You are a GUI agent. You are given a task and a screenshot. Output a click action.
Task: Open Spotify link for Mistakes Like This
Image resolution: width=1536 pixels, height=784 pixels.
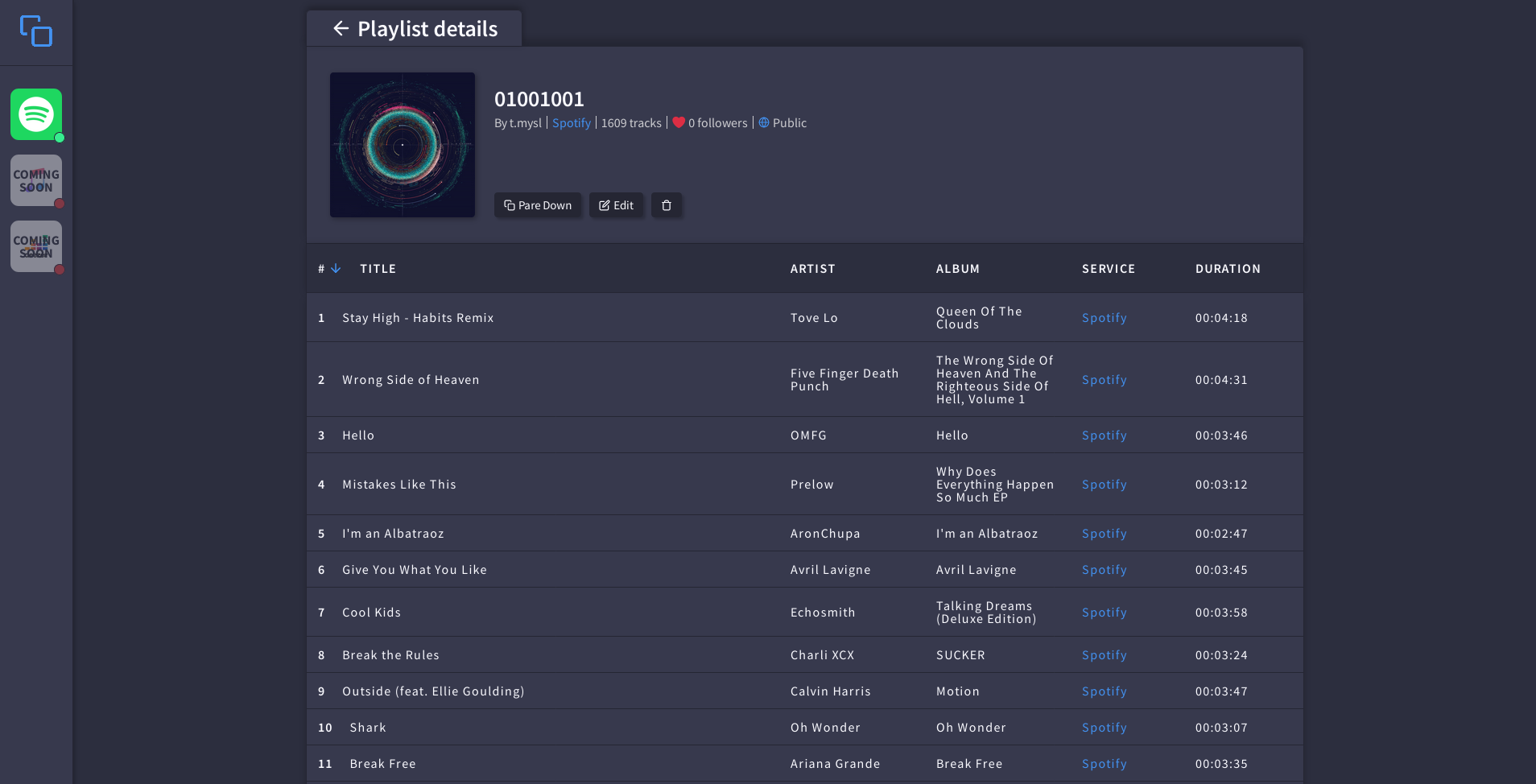[1104, 485]
